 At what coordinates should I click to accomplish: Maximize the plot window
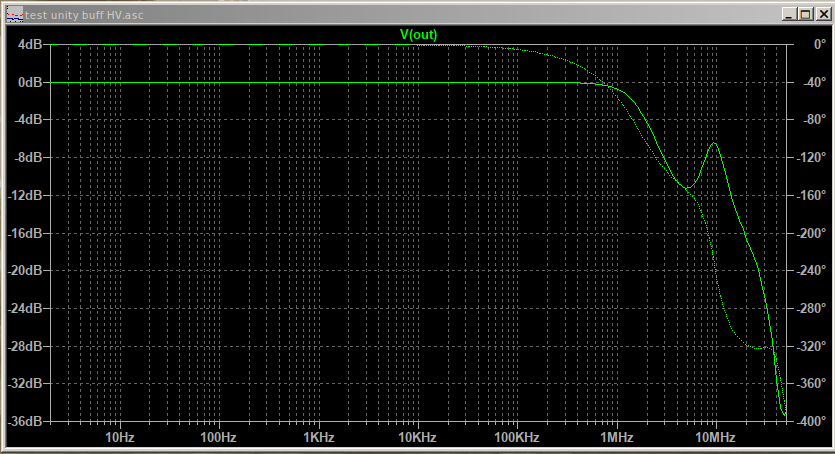(806, 14)
